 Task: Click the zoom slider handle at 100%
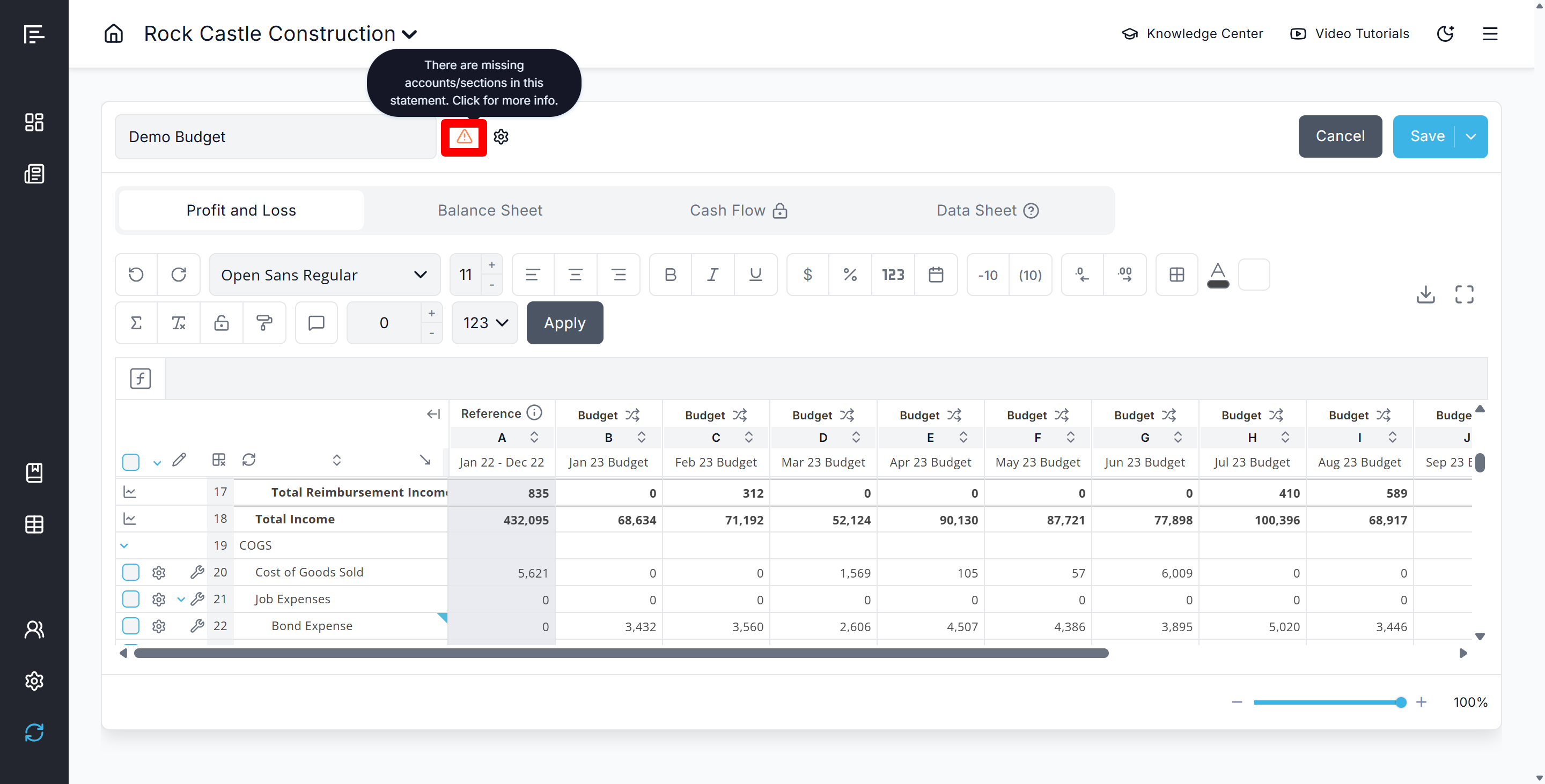coord(1401,702)
